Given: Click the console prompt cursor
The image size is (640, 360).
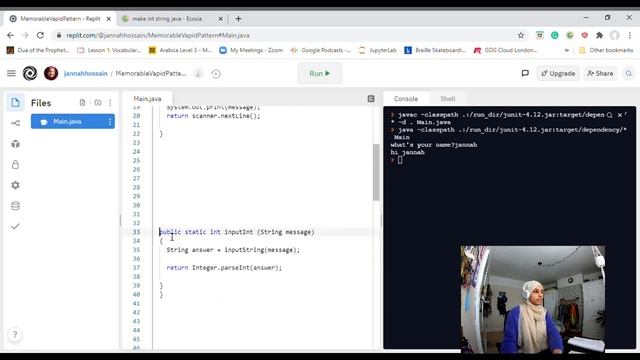Looking at the screenshot, I should pyautogui.click(x=400, y=160).
